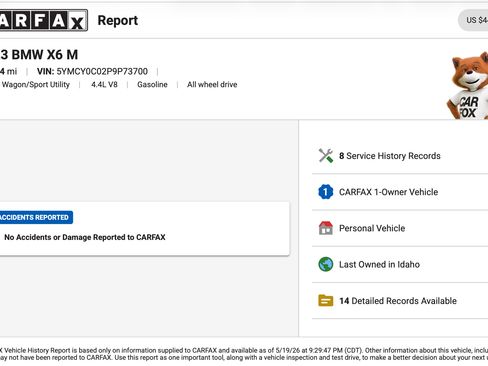Click the house Personal Vehicle icon
Viewport: 488px width, 366px height.
[x=326, y=228]
